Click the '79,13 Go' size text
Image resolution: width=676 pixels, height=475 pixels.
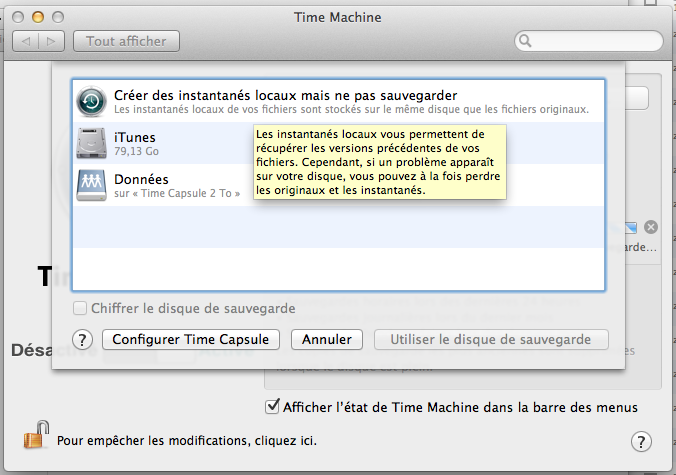[136, 151]
